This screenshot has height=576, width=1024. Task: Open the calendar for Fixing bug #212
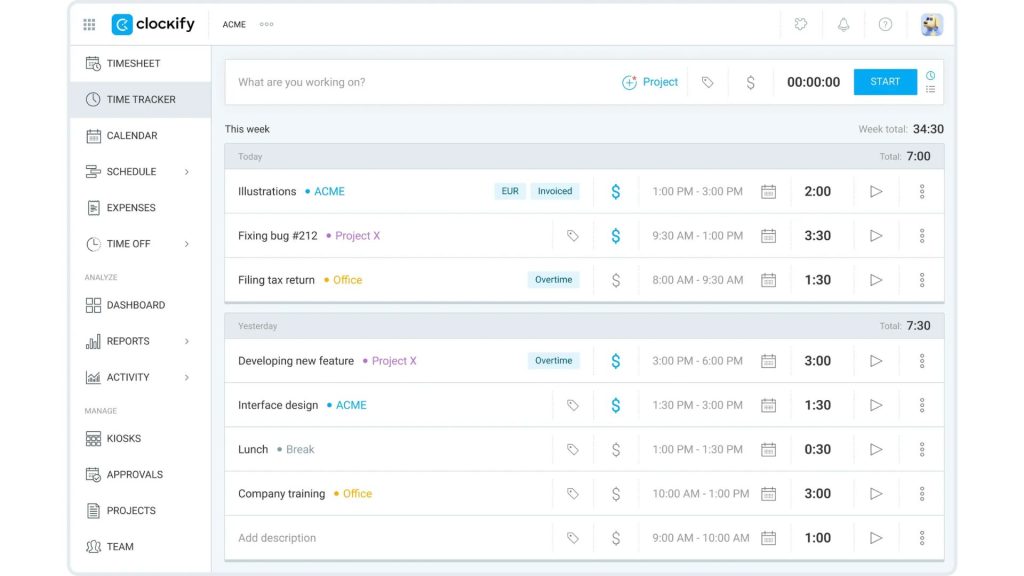click(x=769, y=236)
